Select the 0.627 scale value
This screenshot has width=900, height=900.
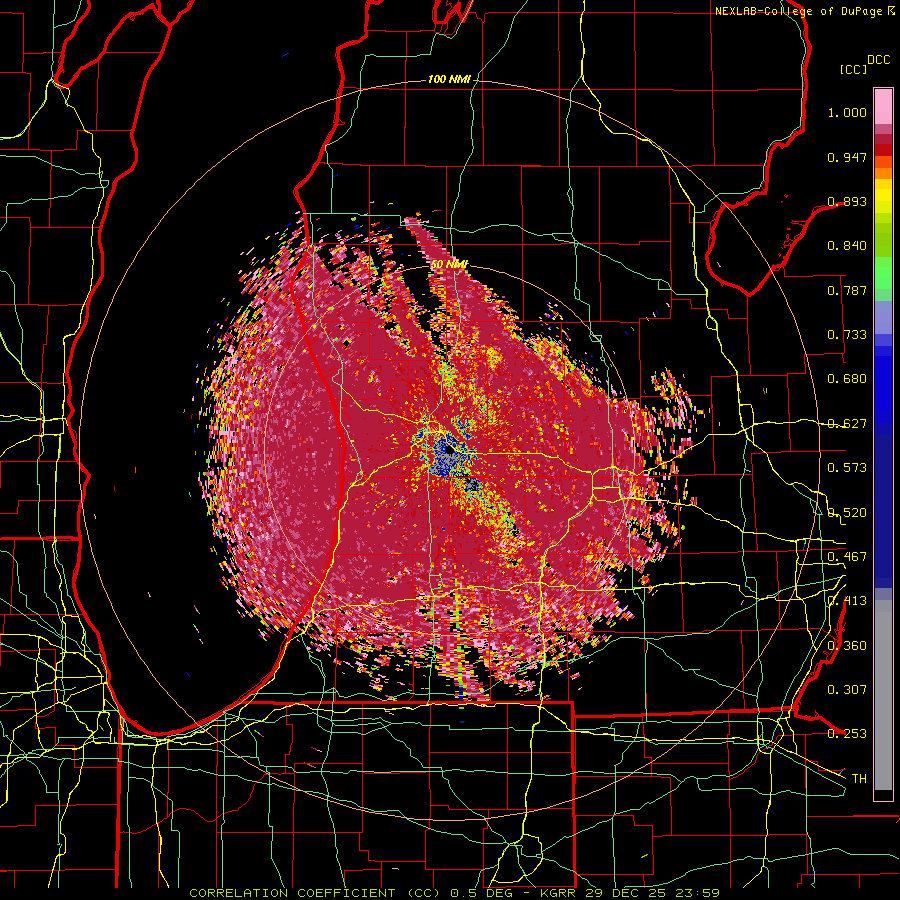pyautogui.click(x=847, y=424)
